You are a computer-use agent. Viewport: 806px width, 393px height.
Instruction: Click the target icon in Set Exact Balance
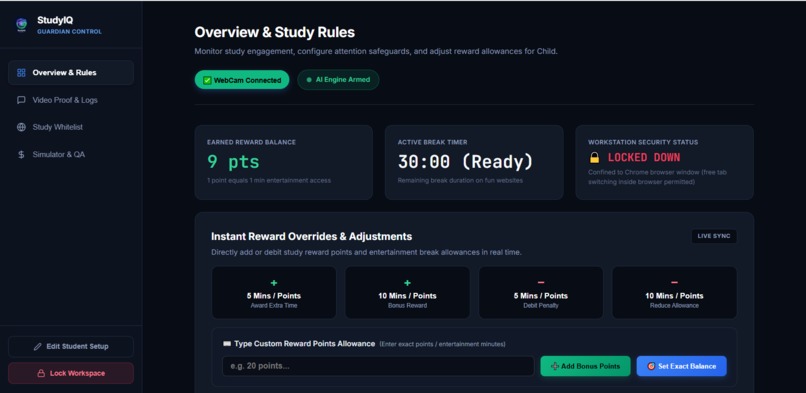(651, 366)
